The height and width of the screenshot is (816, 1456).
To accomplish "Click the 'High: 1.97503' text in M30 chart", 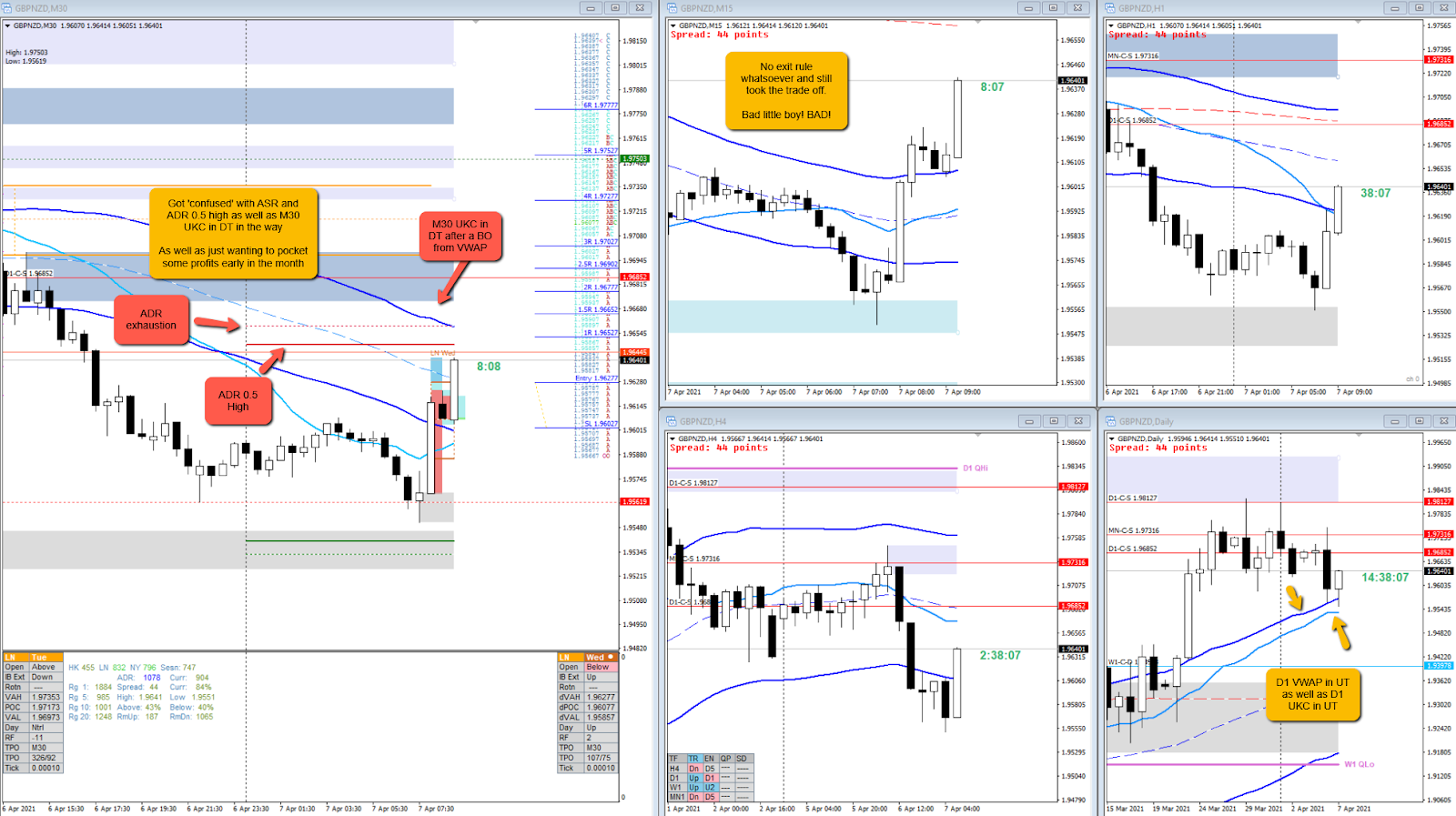I will pos(26,53).
